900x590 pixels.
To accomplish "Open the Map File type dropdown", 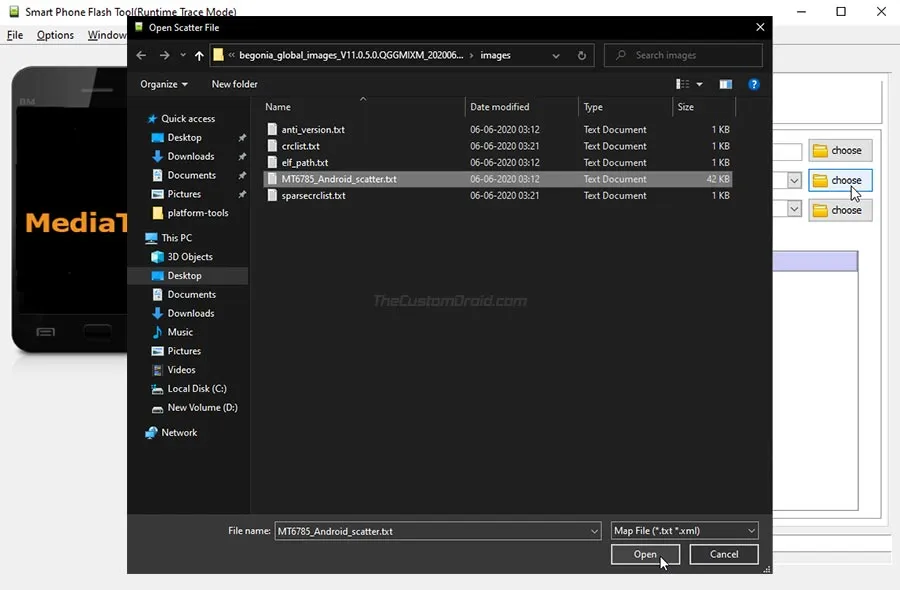I will (x=751, y=530).
